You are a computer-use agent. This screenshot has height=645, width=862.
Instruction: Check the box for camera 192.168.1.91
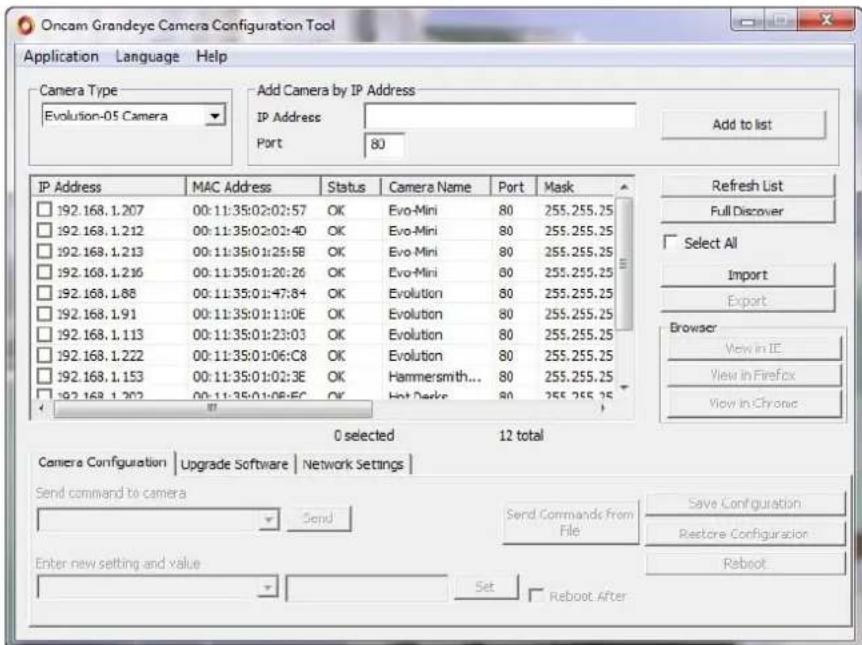[x=45, y=313]
